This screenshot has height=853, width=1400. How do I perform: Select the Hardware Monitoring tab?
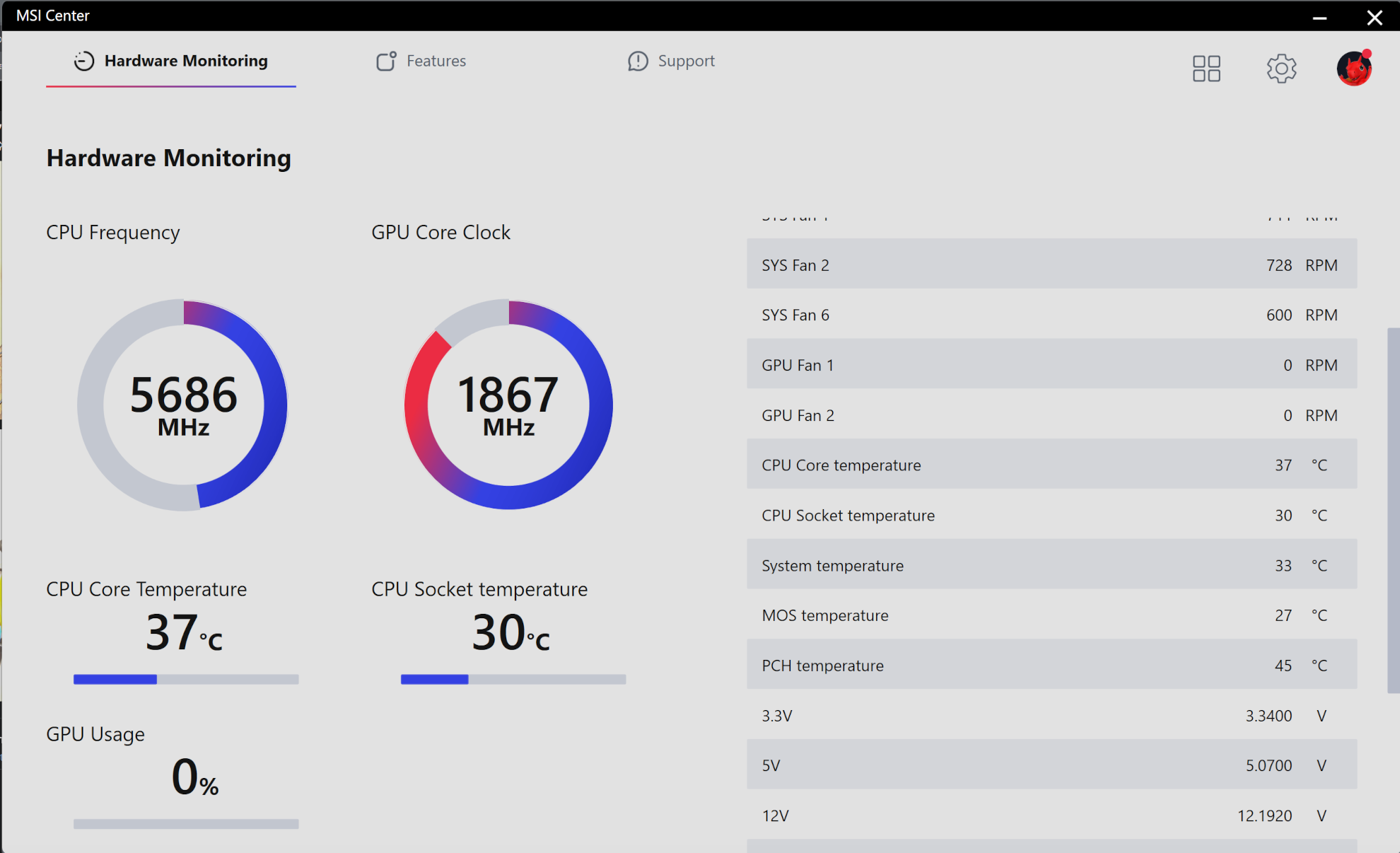(x=186, y=62)
